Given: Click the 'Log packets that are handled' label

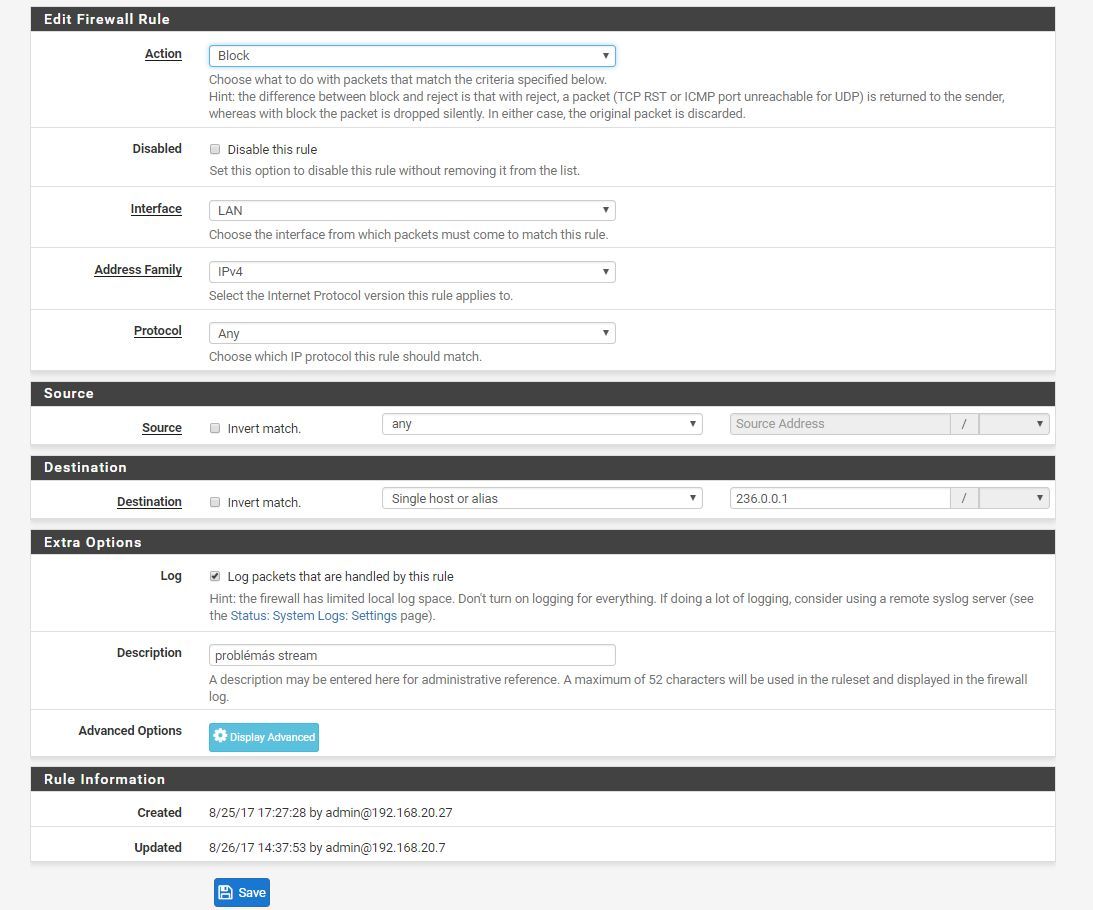Looking at the screenshot, I should (340, 577).
